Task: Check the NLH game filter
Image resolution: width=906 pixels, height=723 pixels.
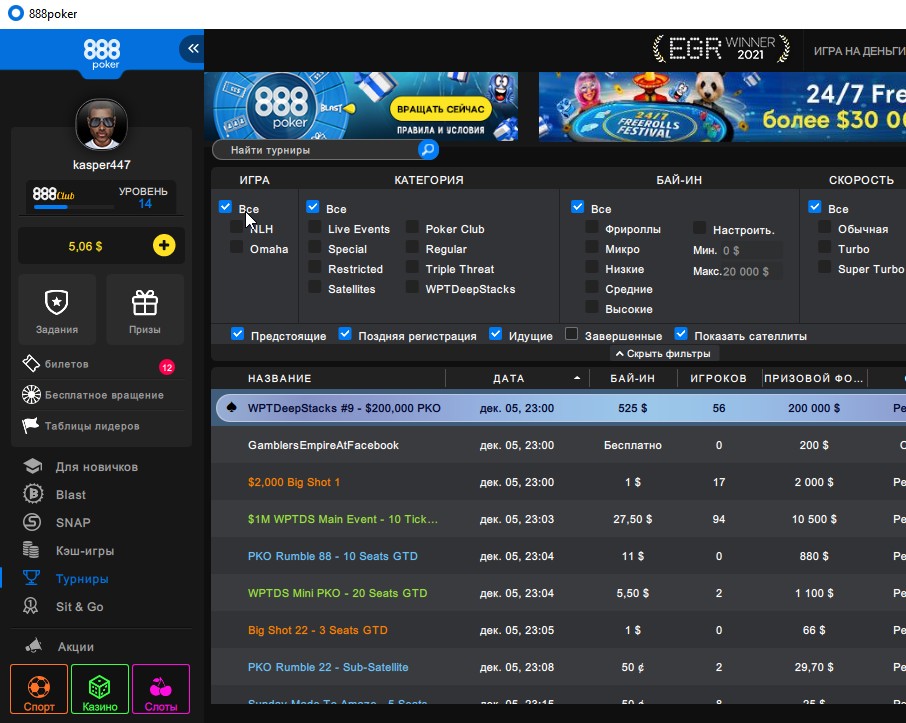Action: tap(236, 227)
